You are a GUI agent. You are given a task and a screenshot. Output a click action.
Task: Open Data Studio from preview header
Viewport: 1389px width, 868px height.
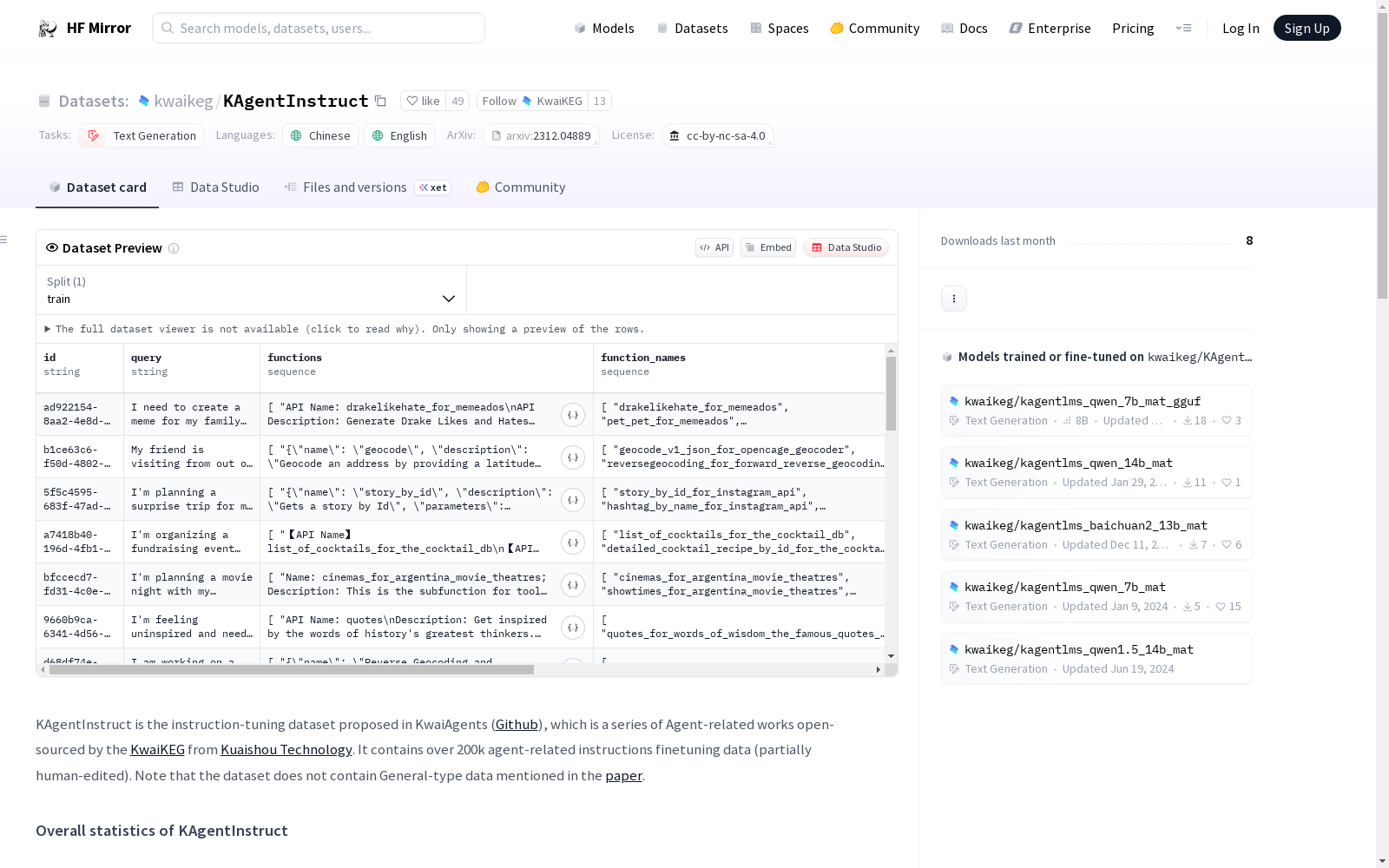[846, 247]
